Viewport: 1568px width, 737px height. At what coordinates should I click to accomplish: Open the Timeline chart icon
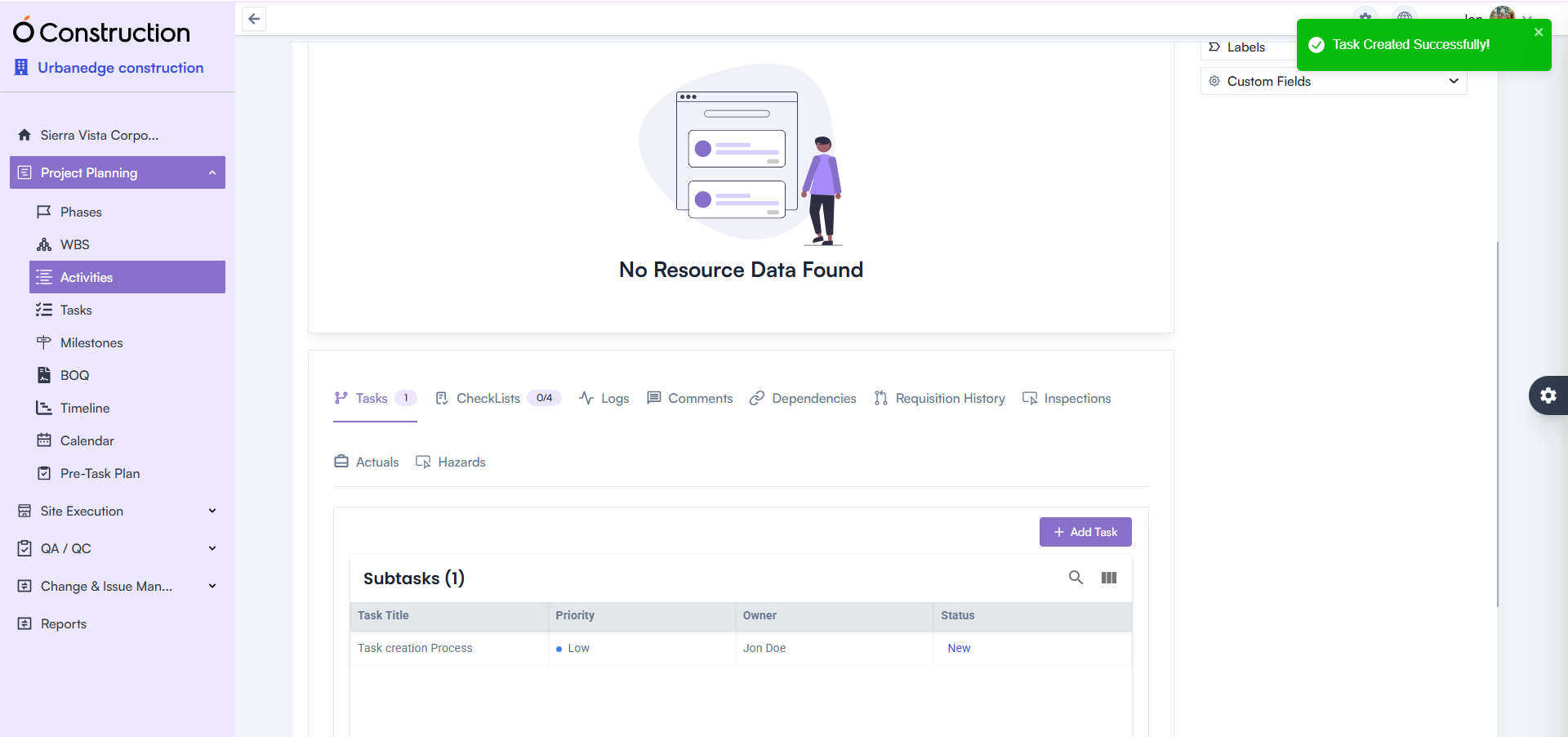click(x=45, y=408)
